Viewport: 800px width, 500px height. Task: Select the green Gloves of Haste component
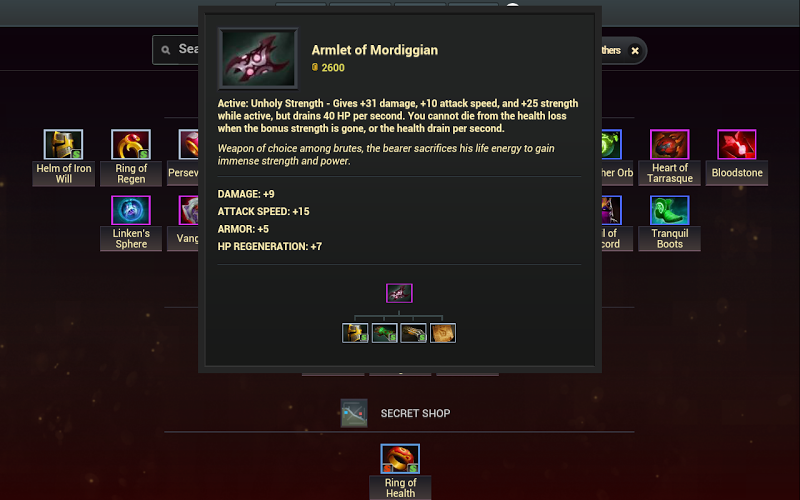click(x=384, y=333)
